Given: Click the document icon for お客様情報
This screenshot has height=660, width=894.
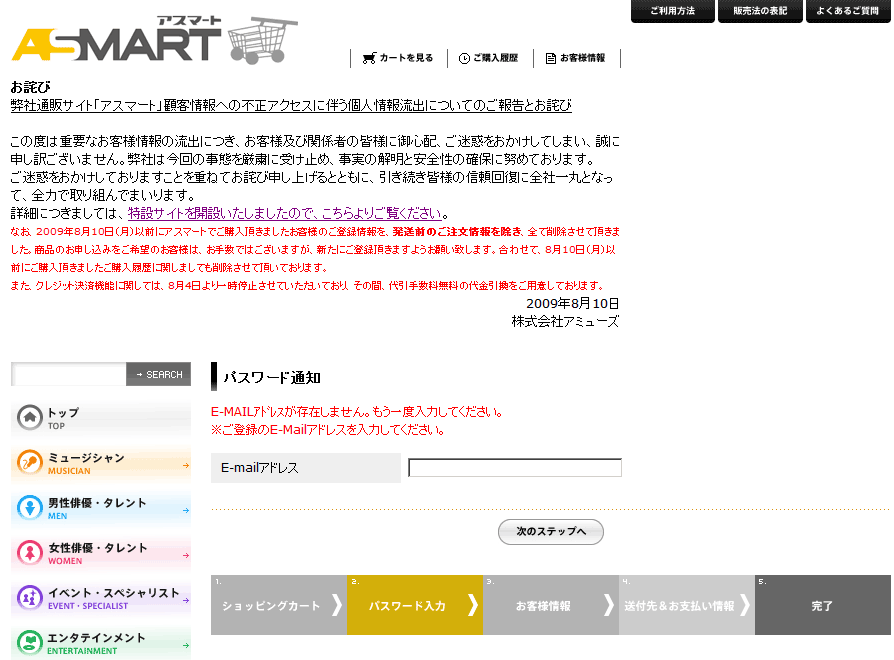Looking at the screenshot, I should 551,58.
